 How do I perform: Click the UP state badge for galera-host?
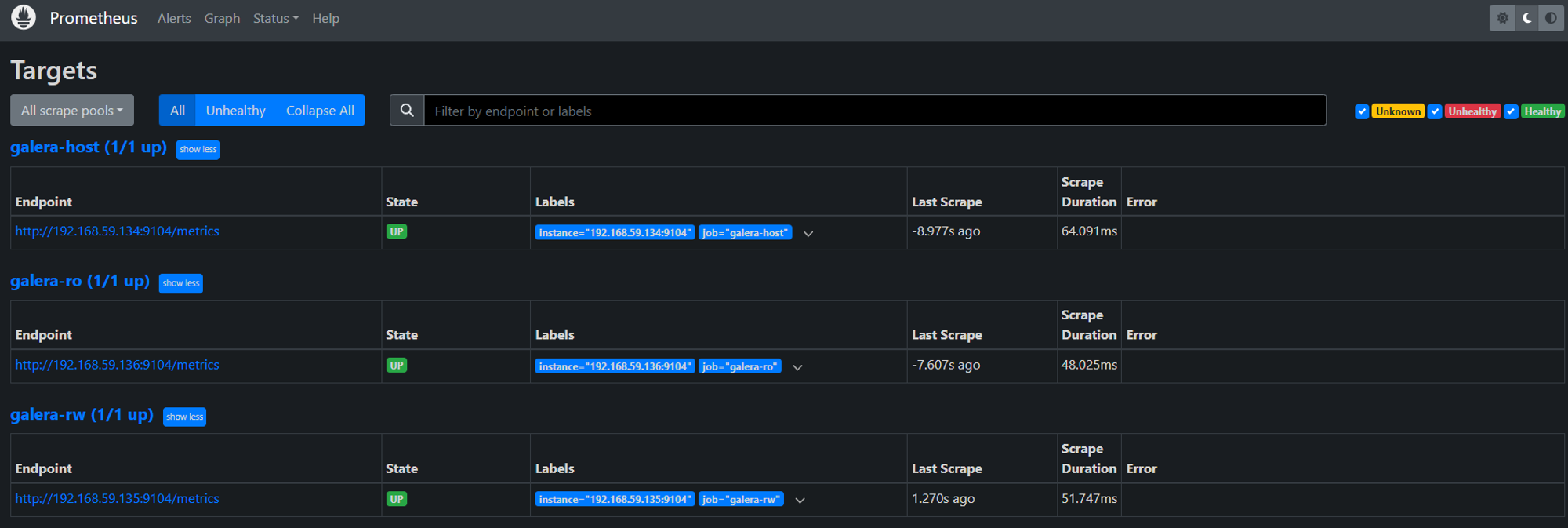tap(397, 231)
